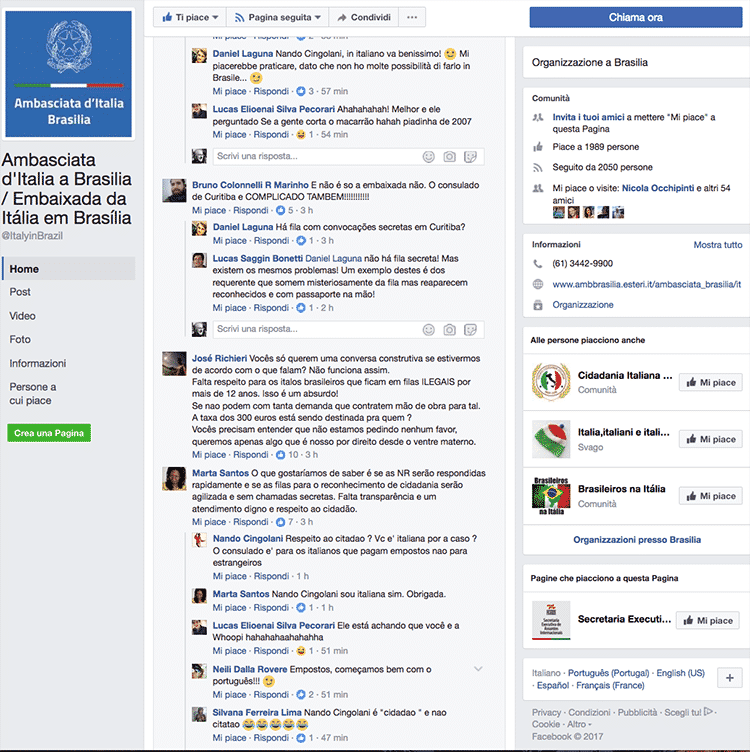Image resolution: width=750 pixels, height=752 pixels.
Task: Click the Organizzazione category link
Action: 583,305
